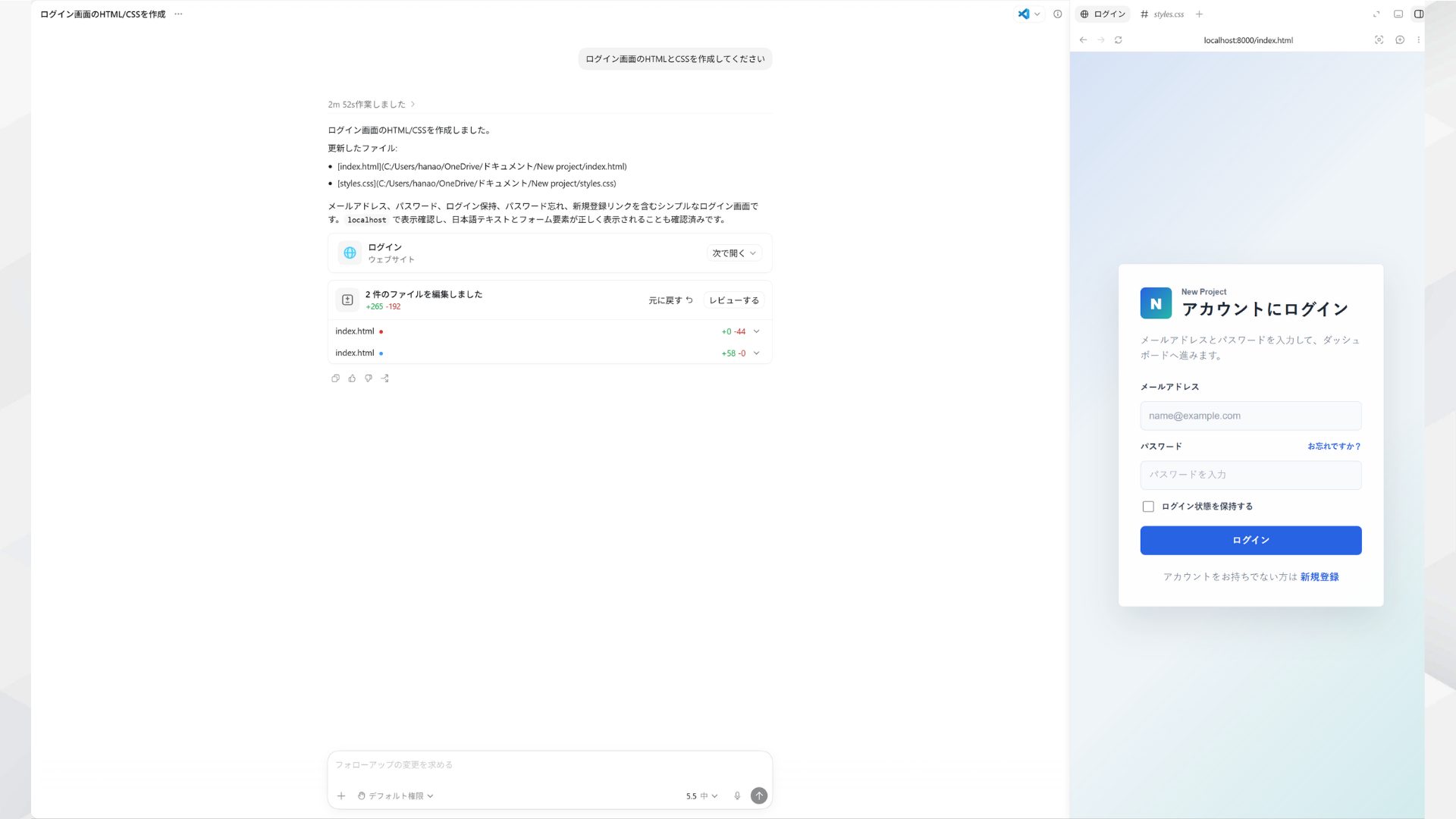Toggle the right side panel icon
Viewport: 1456px width, 819px height.
coord(1418,14)
